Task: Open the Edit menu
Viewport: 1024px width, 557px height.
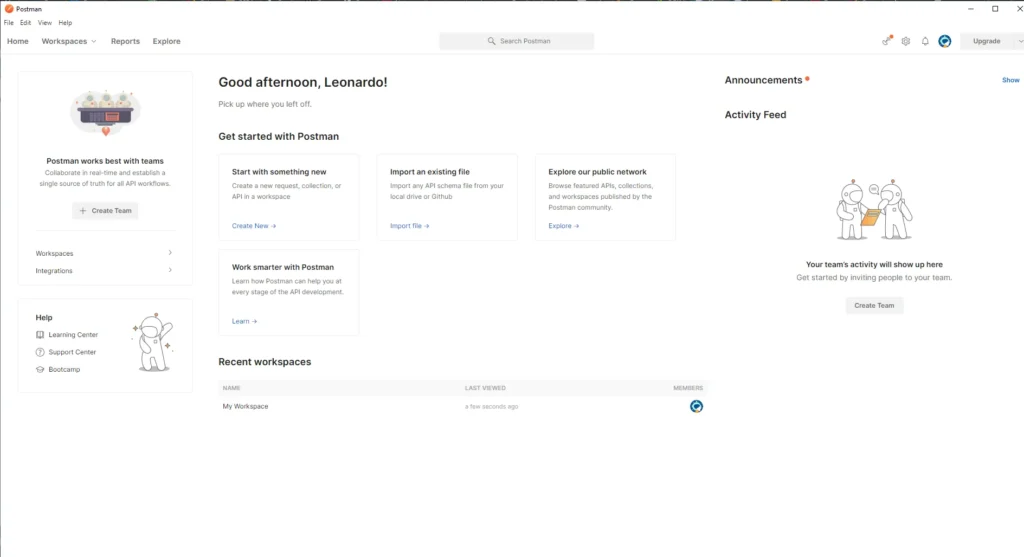Action: pyautogui.click(x=25, y=23)
